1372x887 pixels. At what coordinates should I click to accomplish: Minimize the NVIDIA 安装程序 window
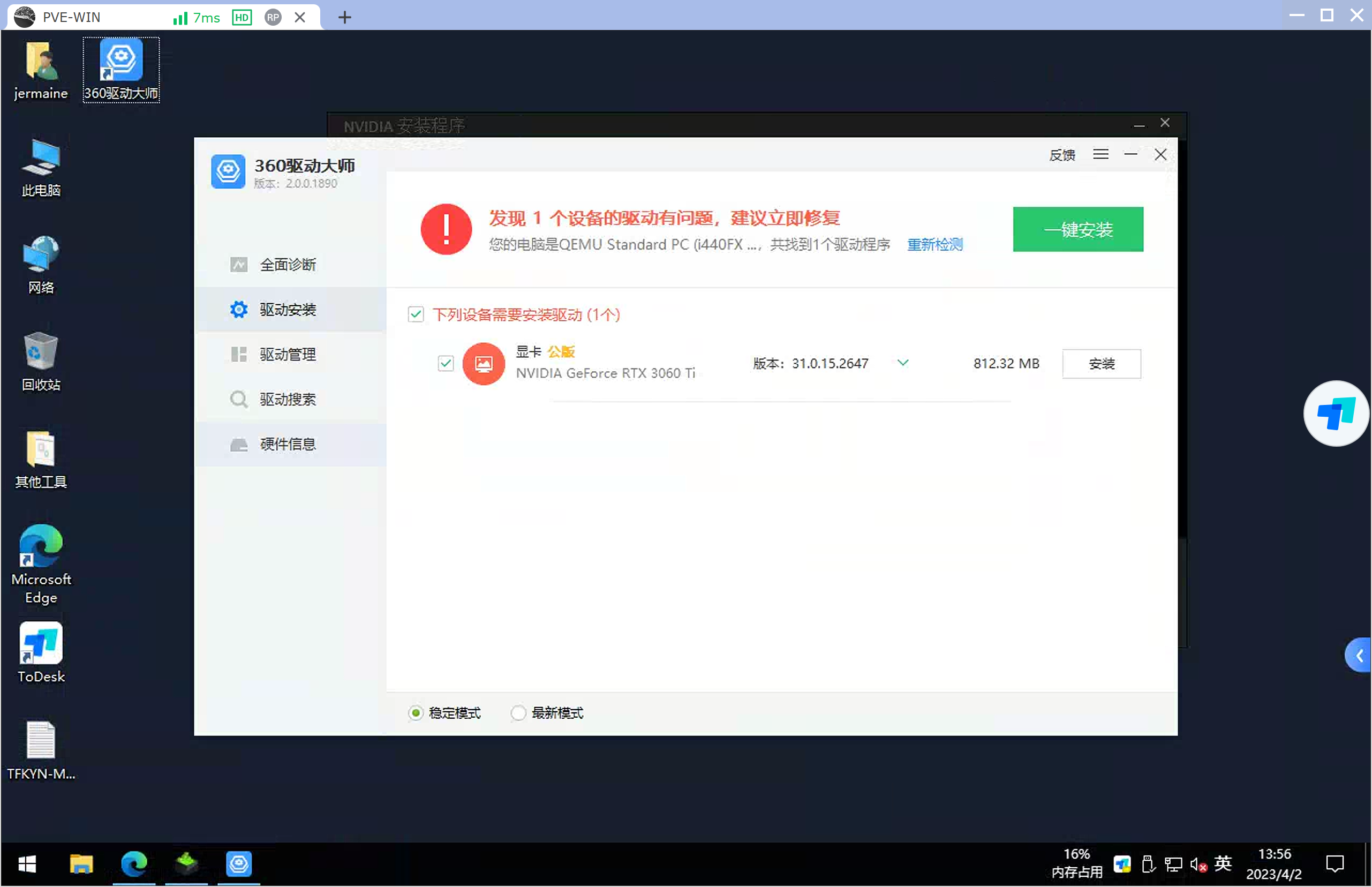1139,124
